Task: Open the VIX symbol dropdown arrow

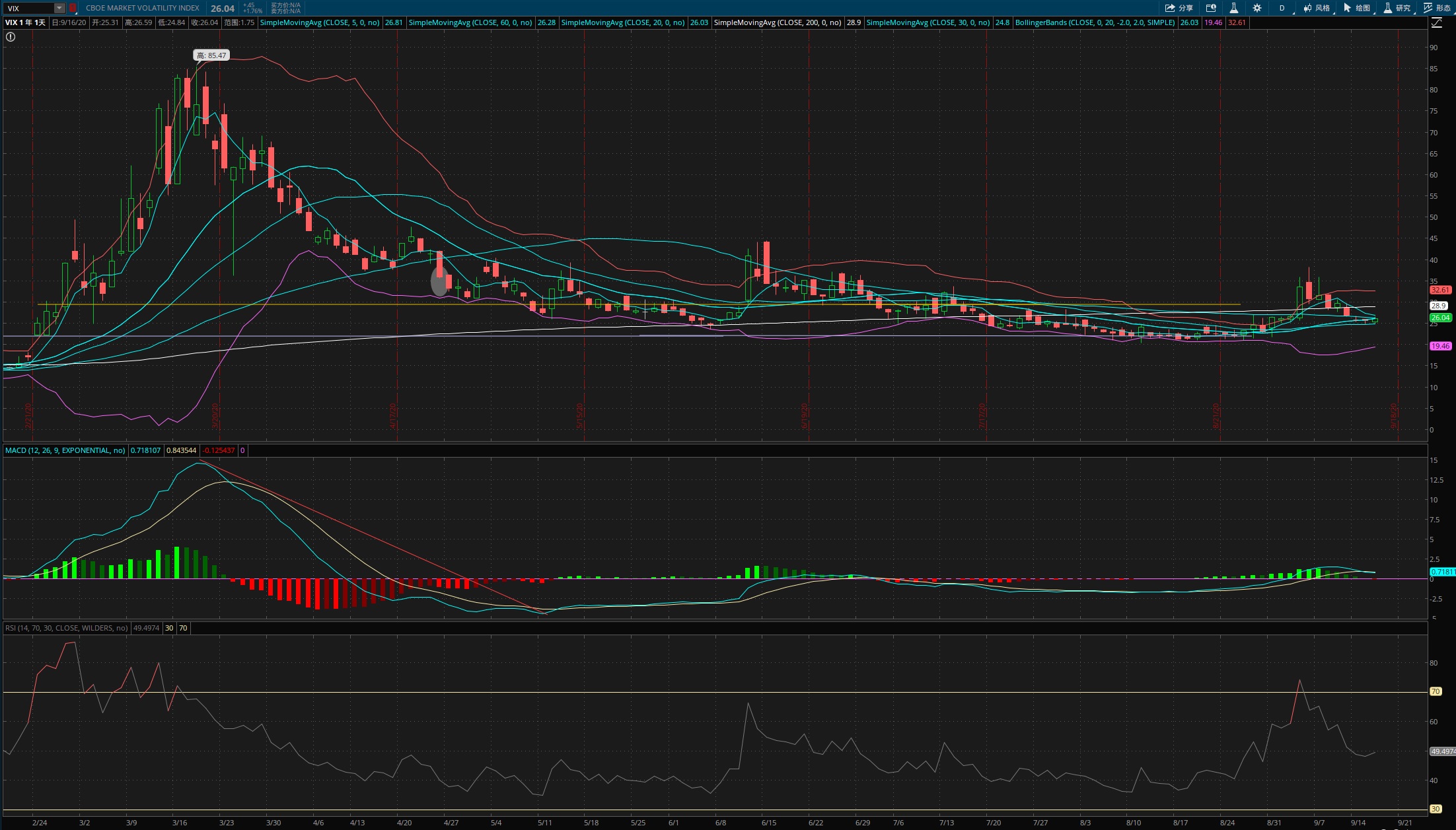Action: pyautogui.click(x=59, y=8)
